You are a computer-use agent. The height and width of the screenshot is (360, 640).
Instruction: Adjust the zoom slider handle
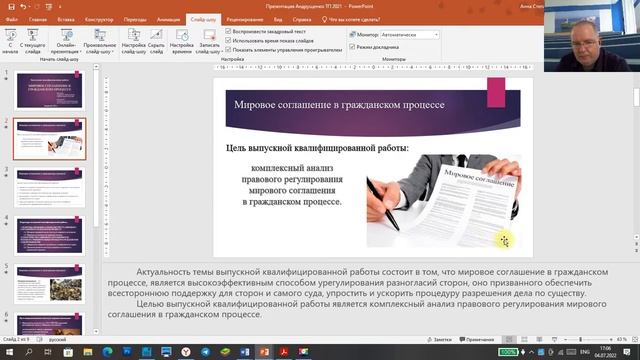(x=580, y=339)
